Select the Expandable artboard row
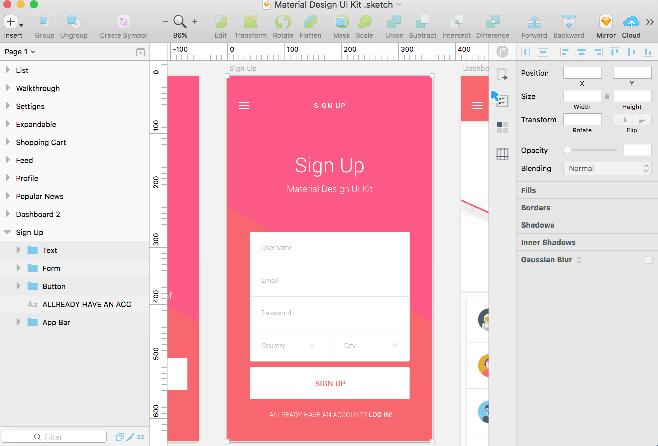This screenshot has width=658, height=446. click(75, 124)
